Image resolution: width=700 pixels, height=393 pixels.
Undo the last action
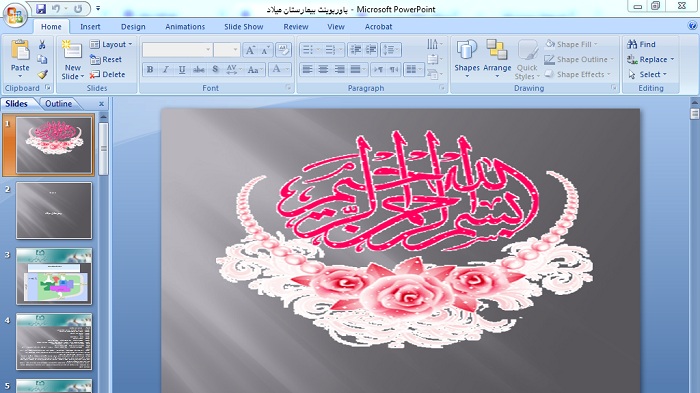pyautogui.click(x=56, y=8)
